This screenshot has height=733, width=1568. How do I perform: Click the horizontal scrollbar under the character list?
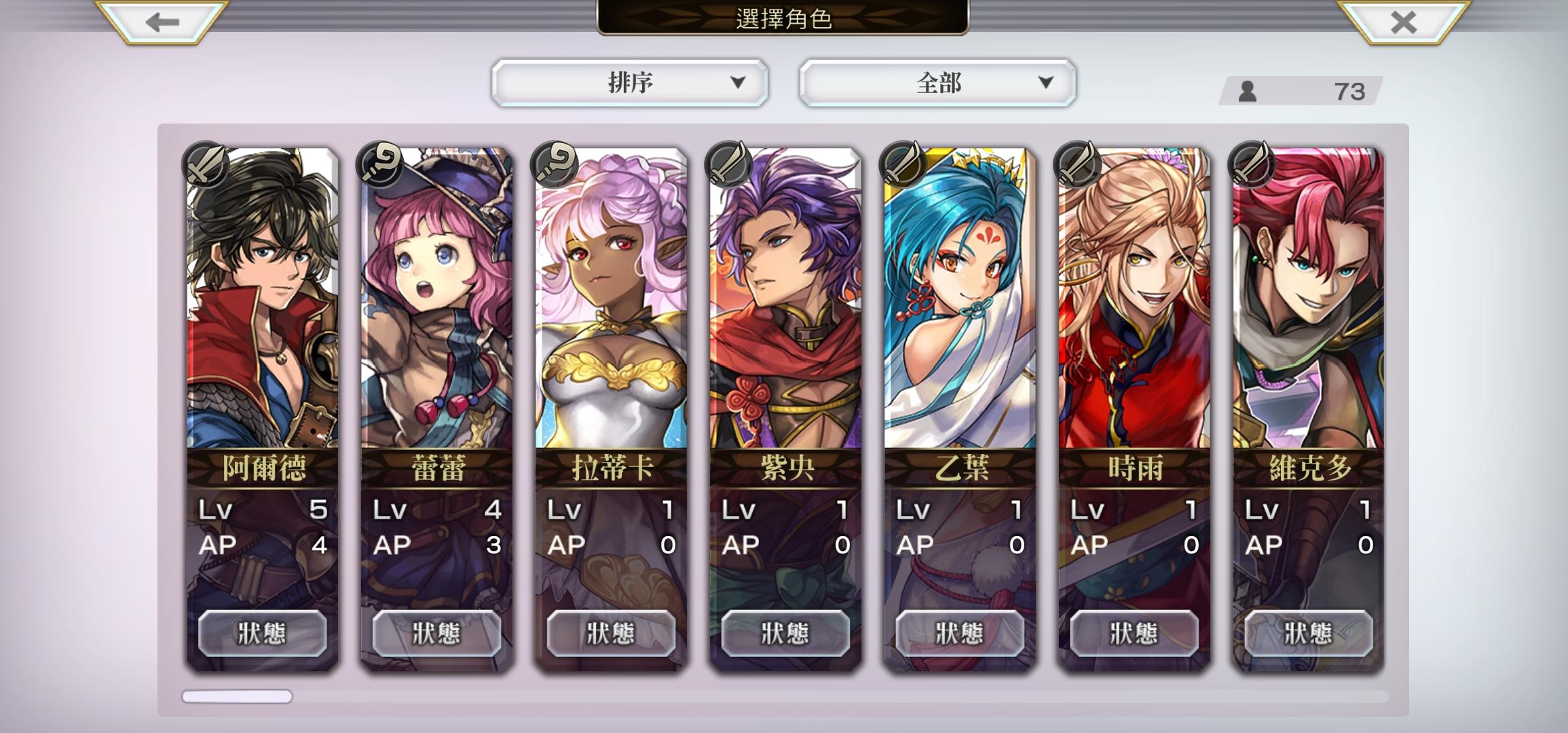tap(785, 696)
